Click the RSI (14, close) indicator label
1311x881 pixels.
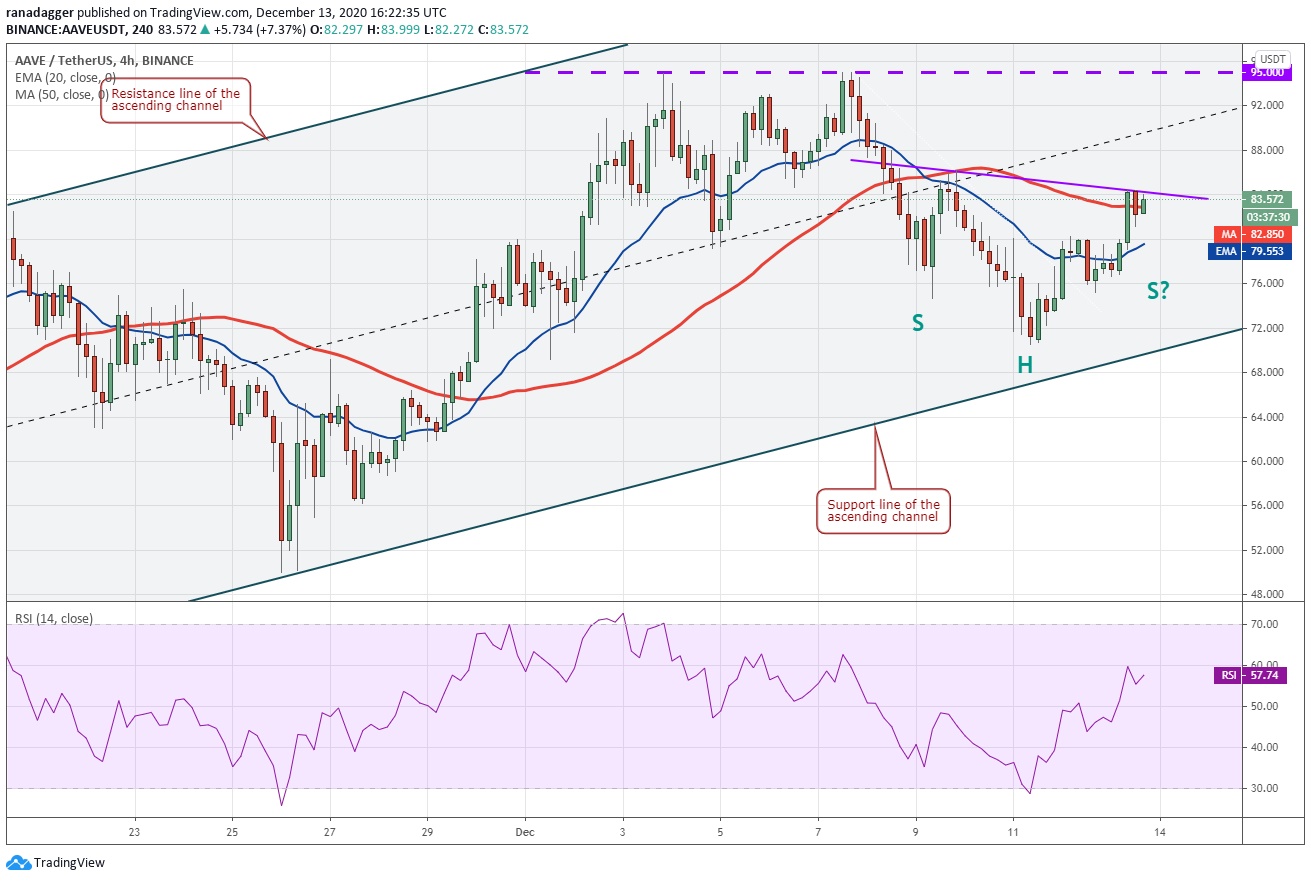tap(53, 619)
